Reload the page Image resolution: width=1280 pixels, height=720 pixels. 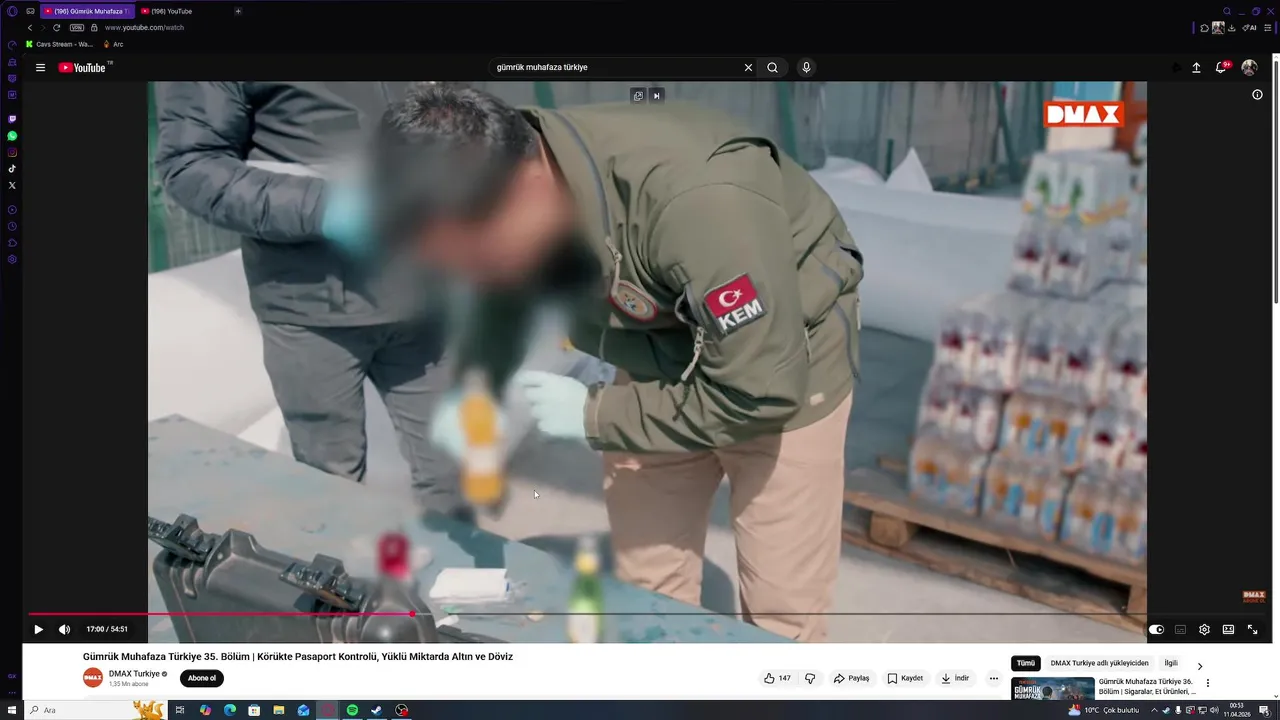(x=56, y=28)
